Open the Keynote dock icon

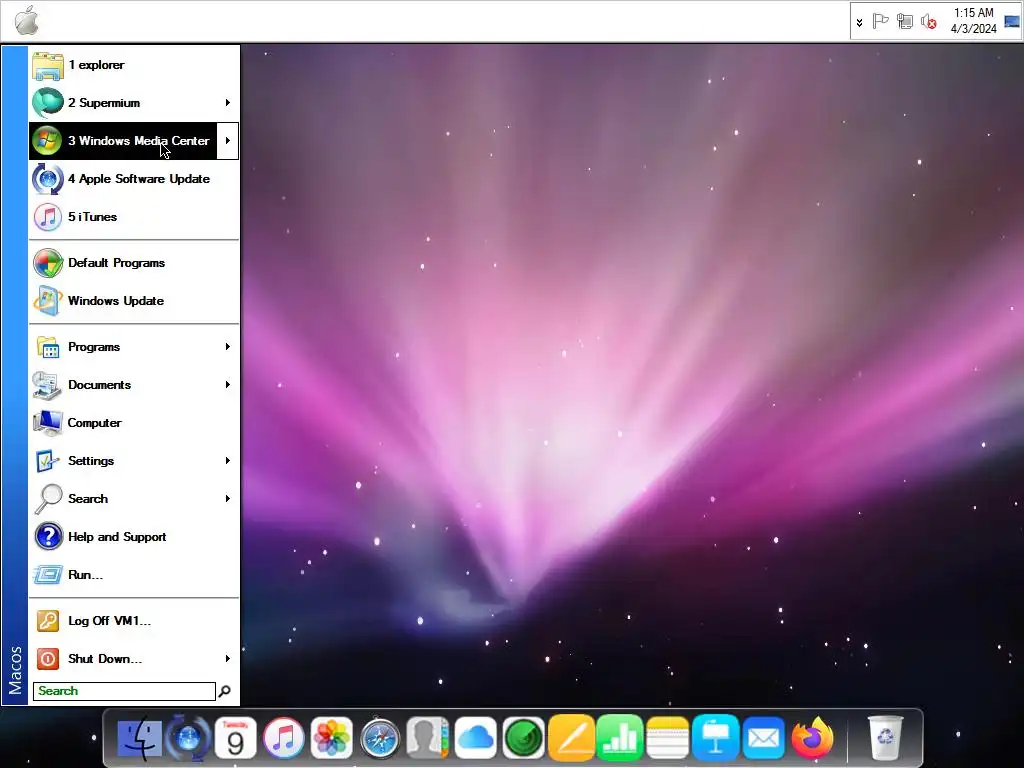tap(716, 739)
